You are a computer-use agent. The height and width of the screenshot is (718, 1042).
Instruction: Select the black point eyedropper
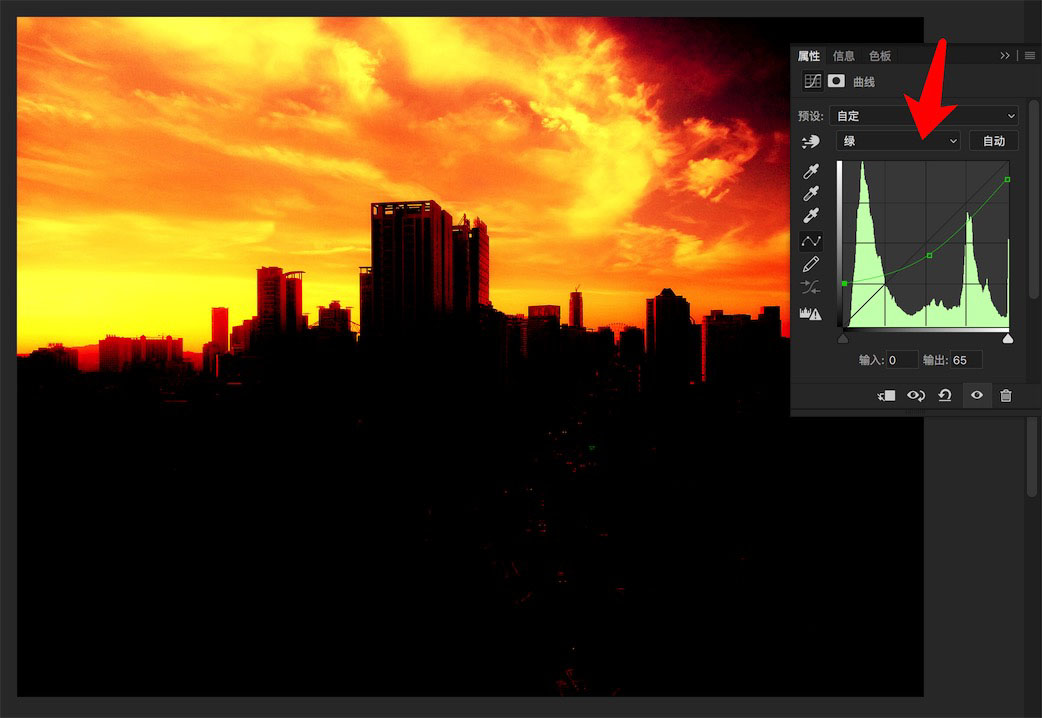pos(811,171)
